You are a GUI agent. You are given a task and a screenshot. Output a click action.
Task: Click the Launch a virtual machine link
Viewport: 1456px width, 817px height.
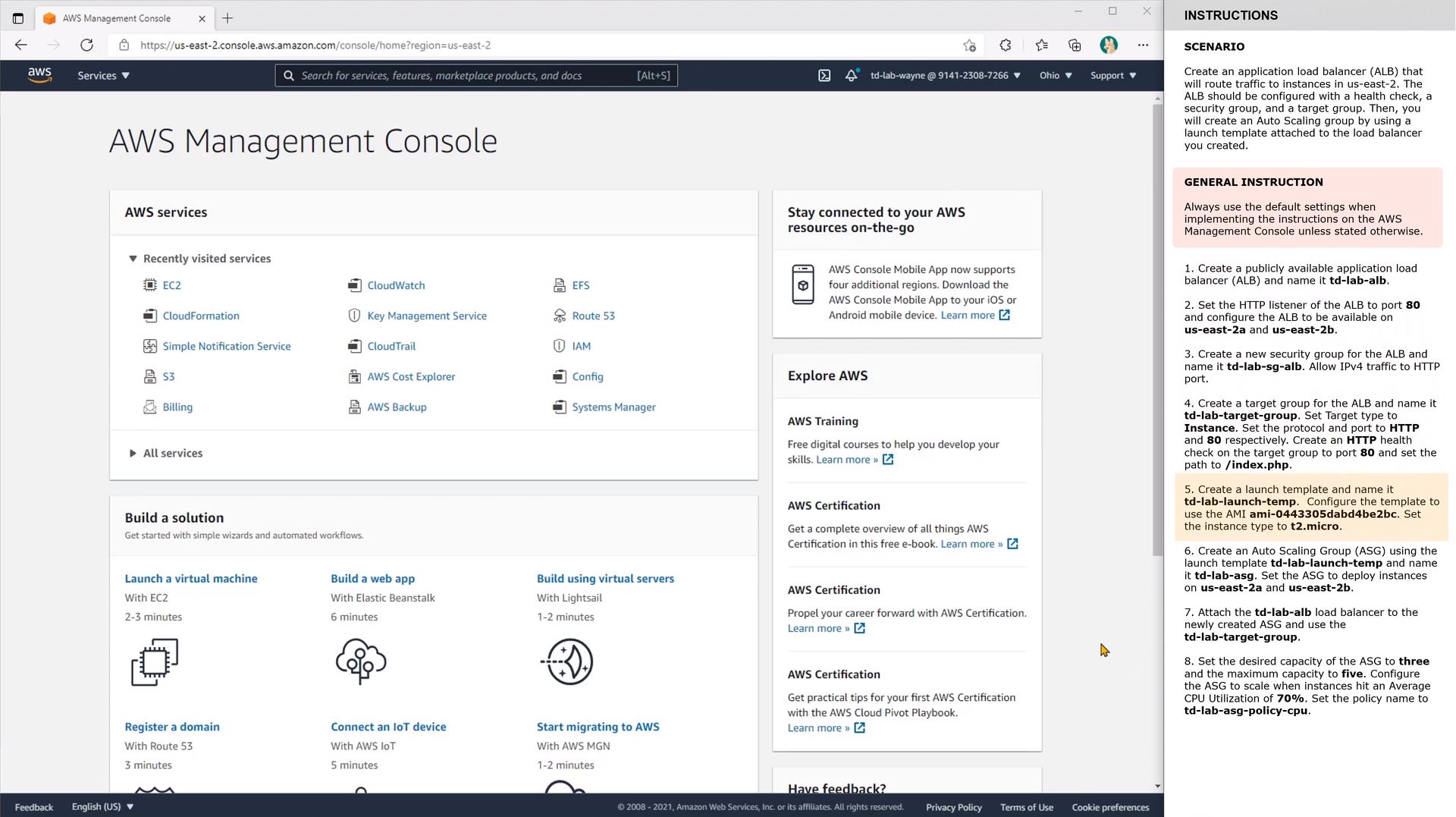[x=191, y=578]
